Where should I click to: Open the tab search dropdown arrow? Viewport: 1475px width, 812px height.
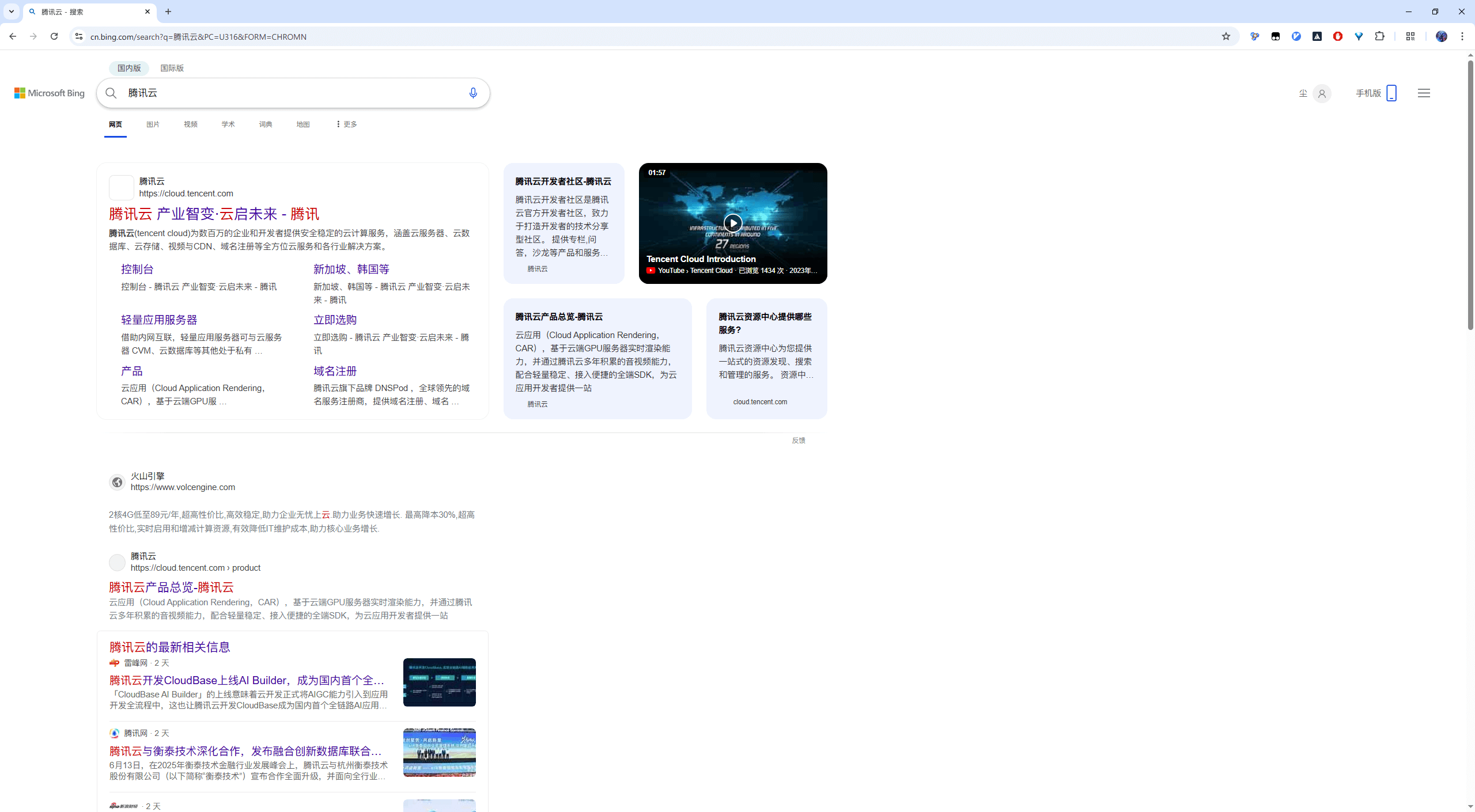pyautogui.click(x=12, y=12)
